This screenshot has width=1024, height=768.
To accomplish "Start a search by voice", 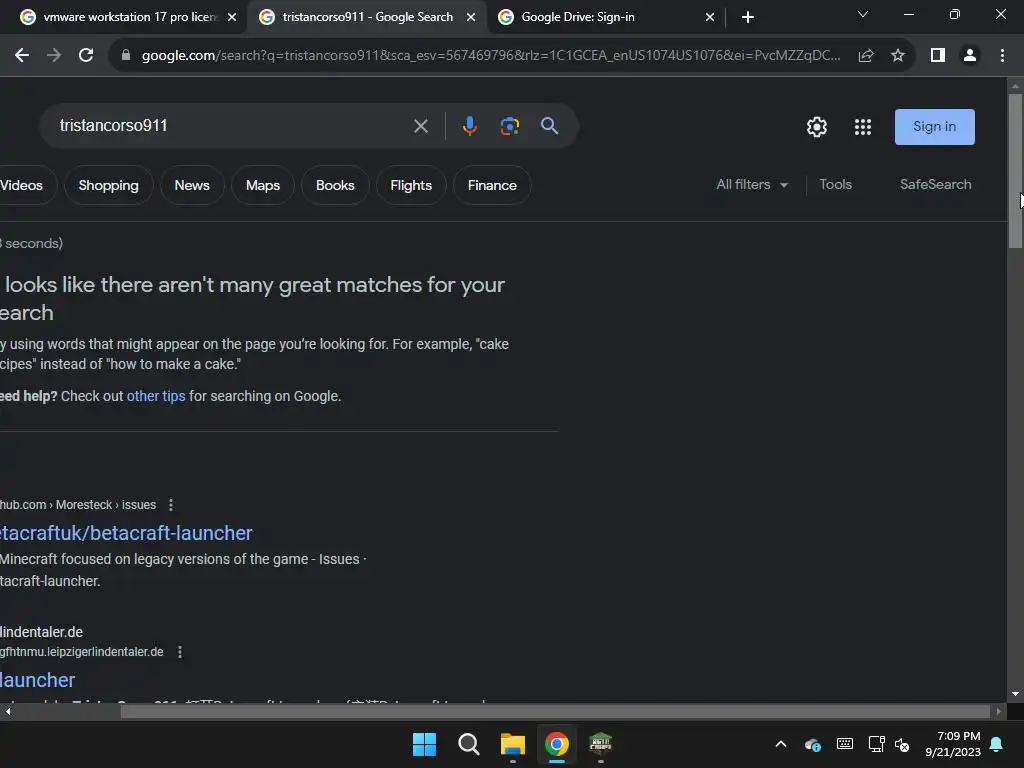I will 470,125.
